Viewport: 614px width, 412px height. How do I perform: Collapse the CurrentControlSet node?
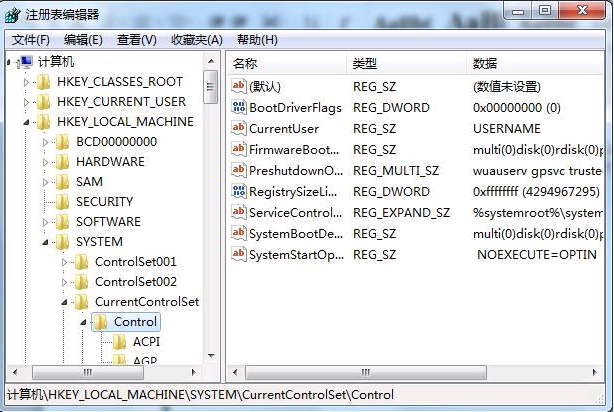[x=65, y=302]
